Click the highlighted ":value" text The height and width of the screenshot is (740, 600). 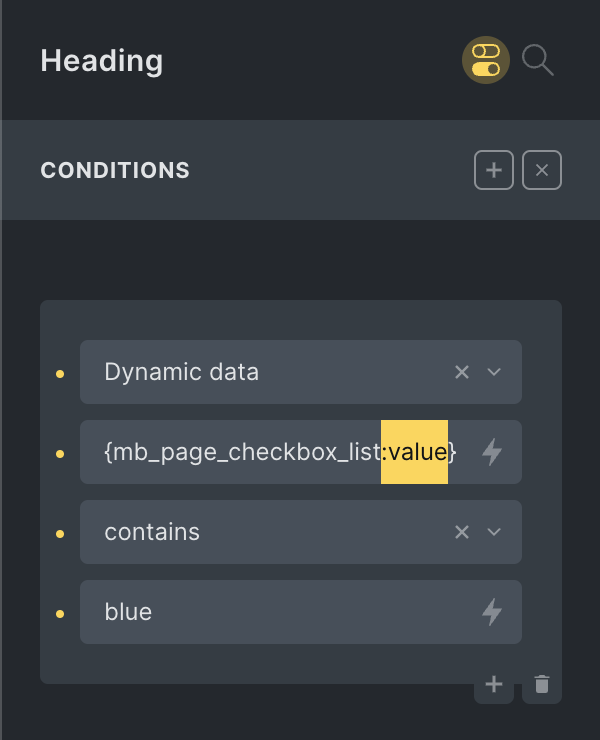point(415,452)
